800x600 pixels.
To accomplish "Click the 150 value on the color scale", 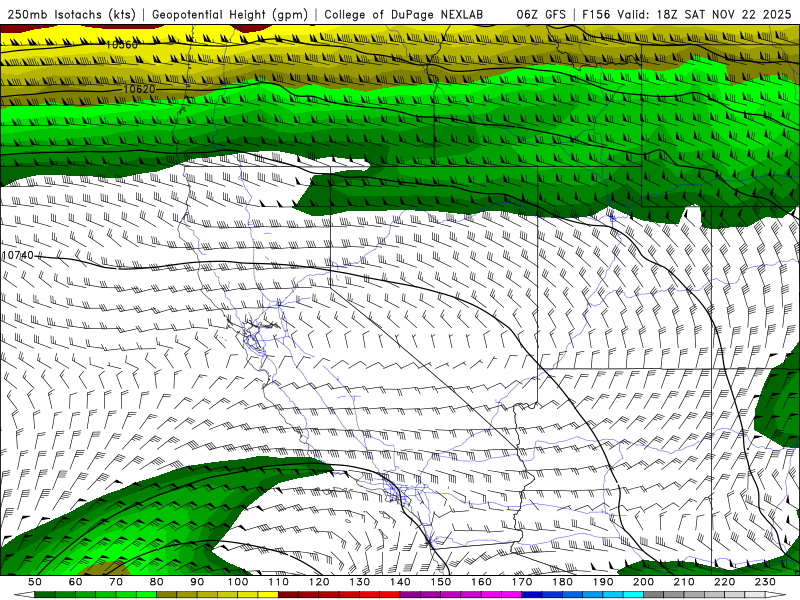I will click(x=440, y=582).
